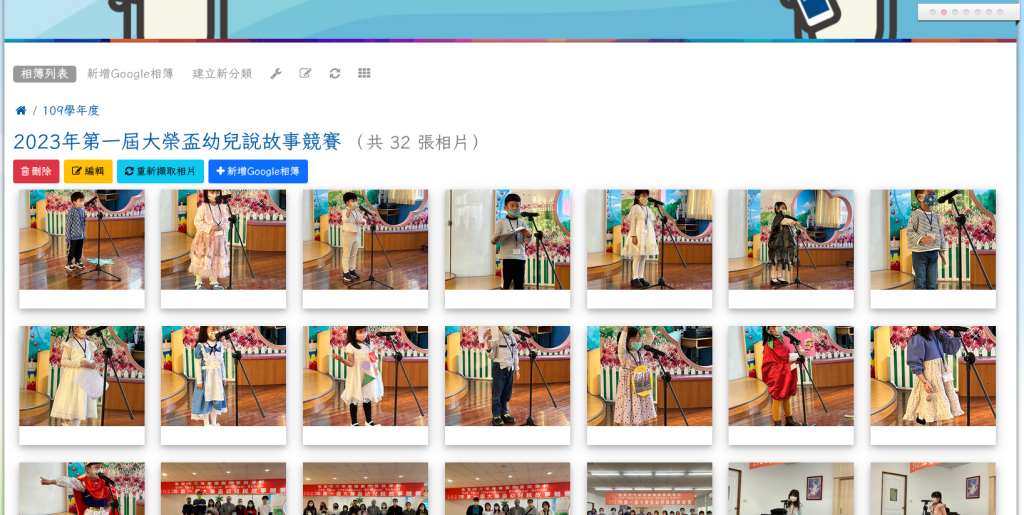Click the cyan 重新擷取相片 button
Screen dimensions: 1024x515
click(160, 171)
